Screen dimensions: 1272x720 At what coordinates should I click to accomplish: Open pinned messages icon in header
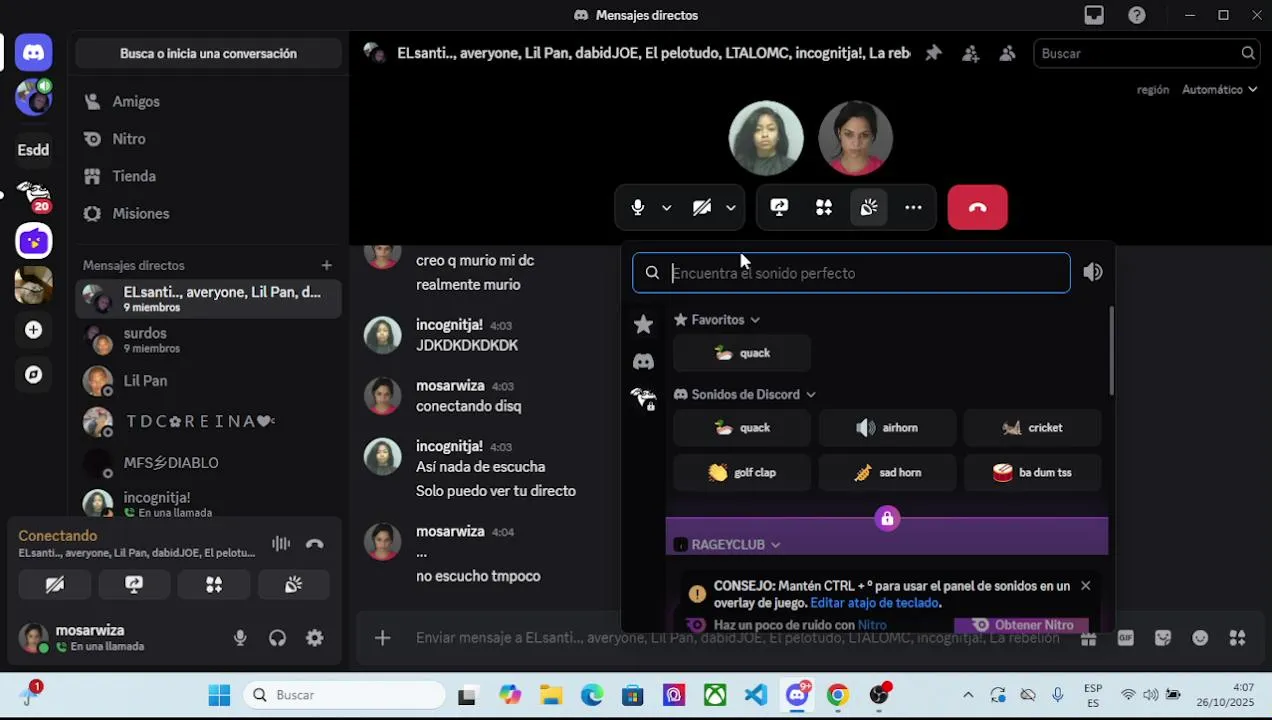[x=933, y=53]
